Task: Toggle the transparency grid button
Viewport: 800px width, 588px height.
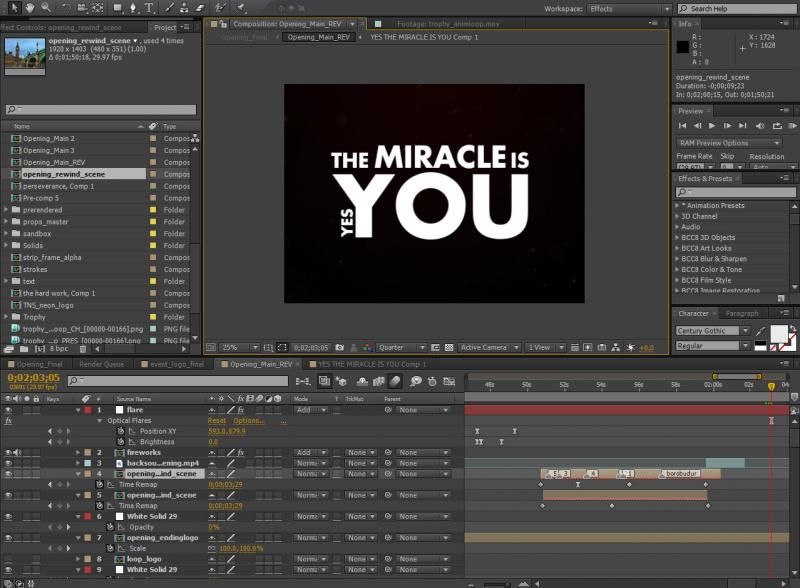Action: (x=449, y=348)
